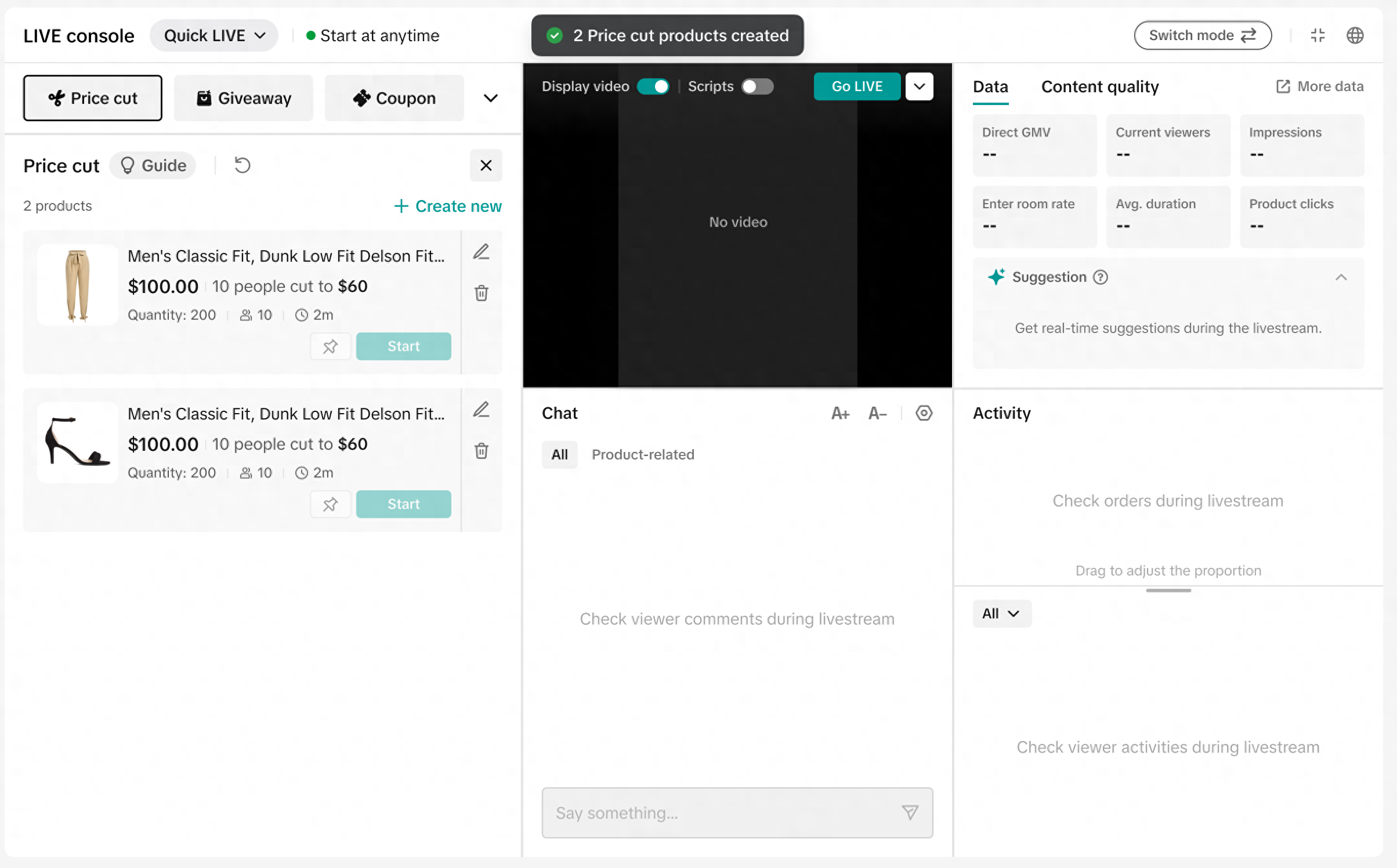Click the khaki pants product thumbnail
Image resolution: width=1397 pixels, height=868 pixels.
77,285
